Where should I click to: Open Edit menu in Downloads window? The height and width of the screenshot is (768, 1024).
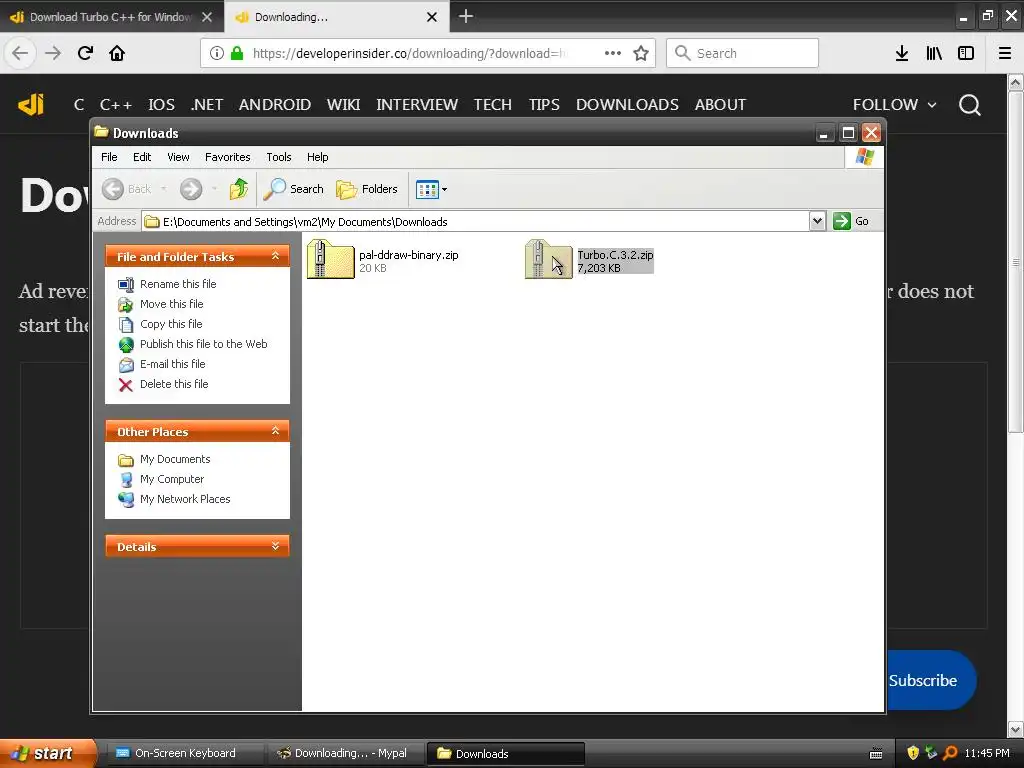coord(142,157)
